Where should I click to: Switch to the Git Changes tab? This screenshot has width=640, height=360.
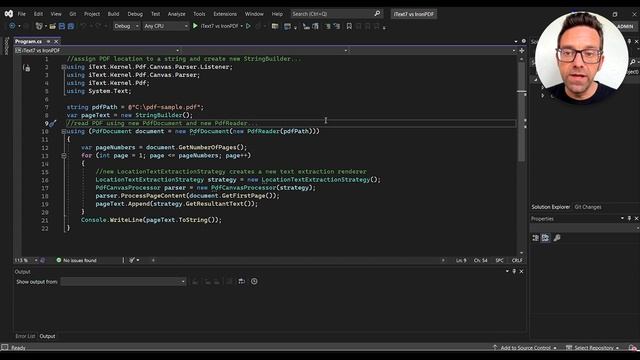click(588, 207)
